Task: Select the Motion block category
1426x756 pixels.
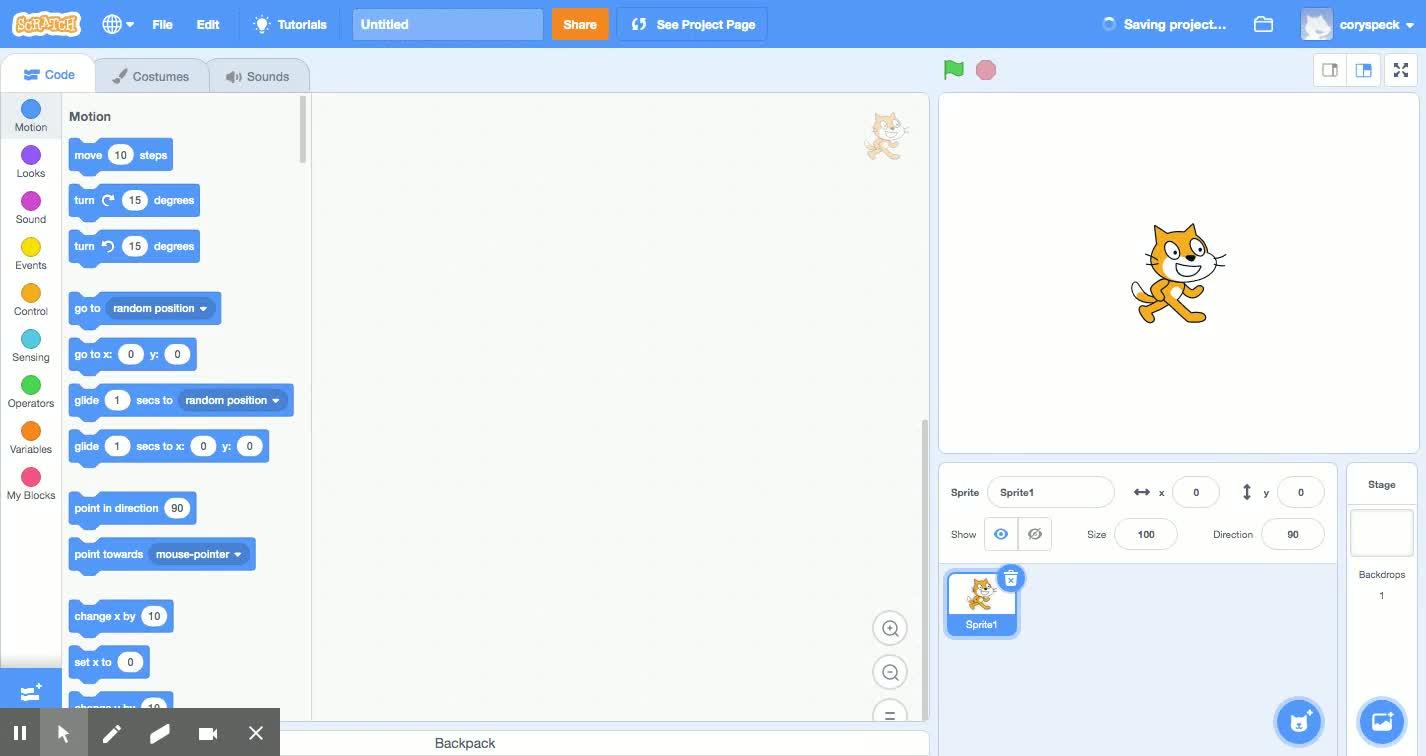Action: pos(31,116)
